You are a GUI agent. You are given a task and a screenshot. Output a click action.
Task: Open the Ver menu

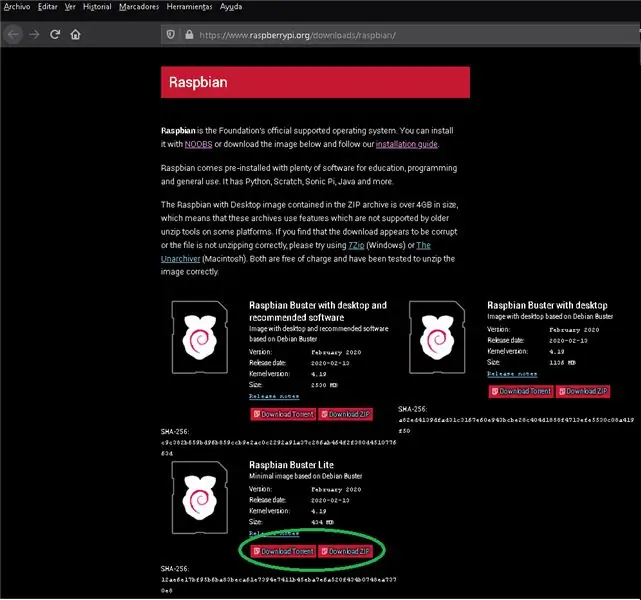[x=70, y=7]
